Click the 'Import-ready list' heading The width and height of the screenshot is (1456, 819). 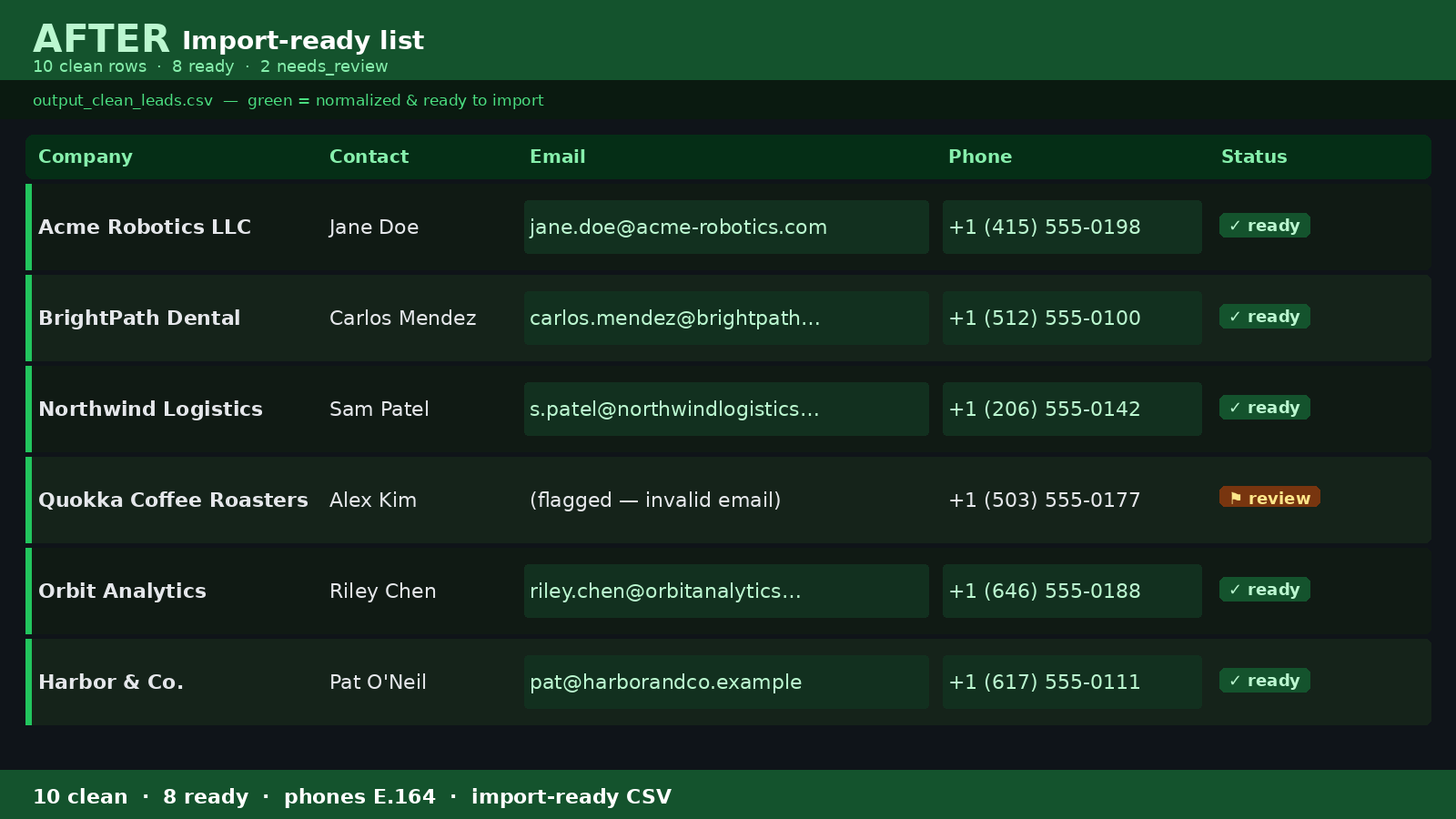pos(303,41)
